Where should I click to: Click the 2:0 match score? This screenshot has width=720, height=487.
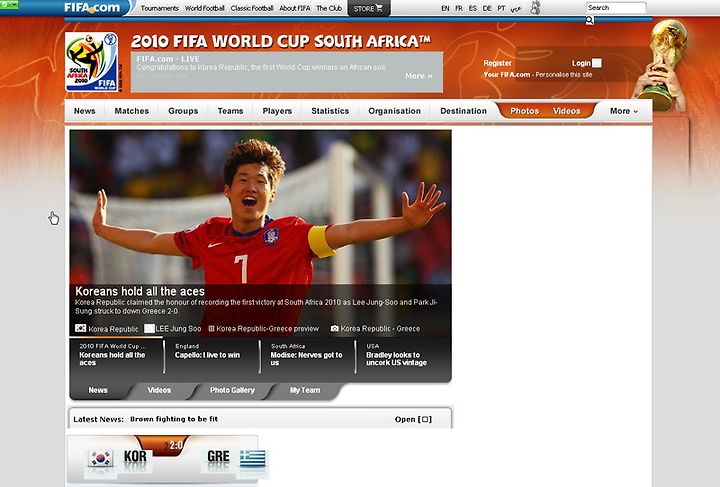pyautogui.click(x=175, y=445)
